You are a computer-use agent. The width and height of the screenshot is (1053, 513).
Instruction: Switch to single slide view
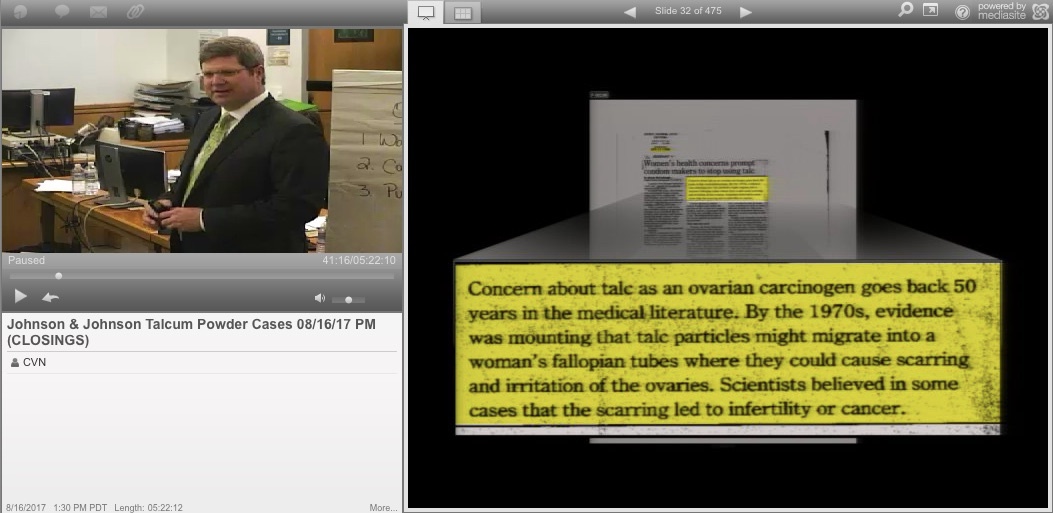pos(426,13)
